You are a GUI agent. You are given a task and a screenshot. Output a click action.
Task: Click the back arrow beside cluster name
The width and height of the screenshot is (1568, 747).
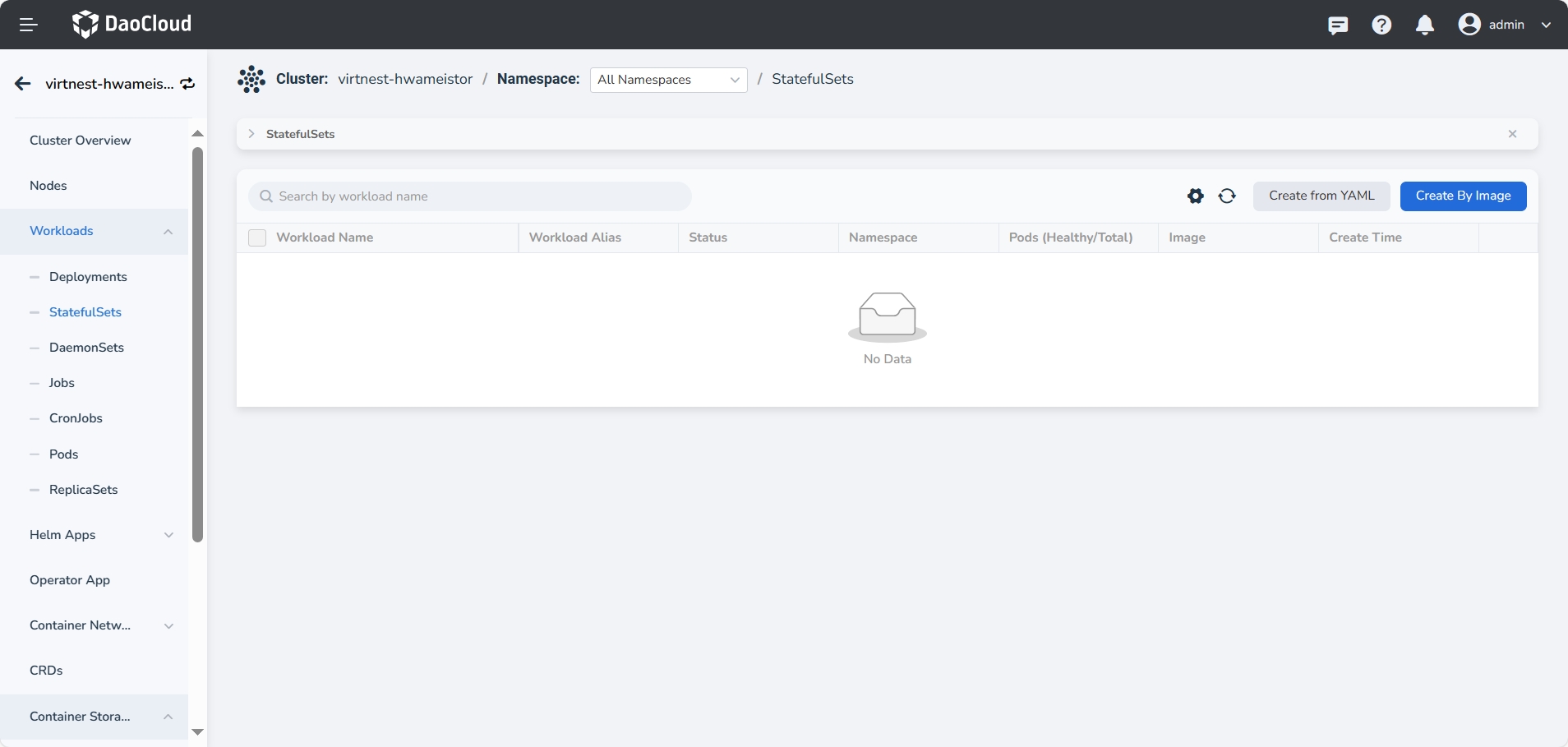point(23,84)
